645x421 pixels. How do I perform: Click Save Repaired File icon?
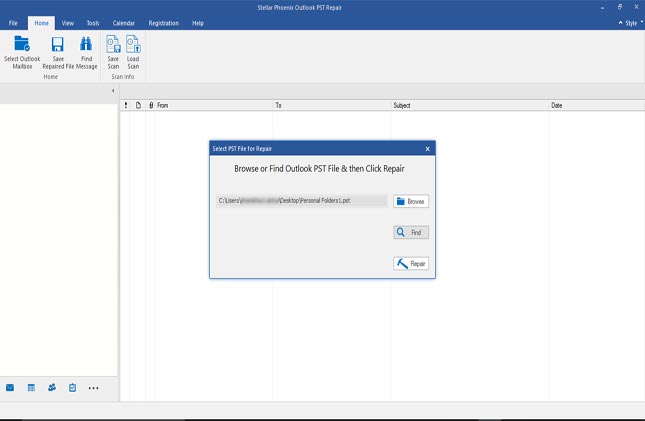pyautogui.click(x=58, y=45)
